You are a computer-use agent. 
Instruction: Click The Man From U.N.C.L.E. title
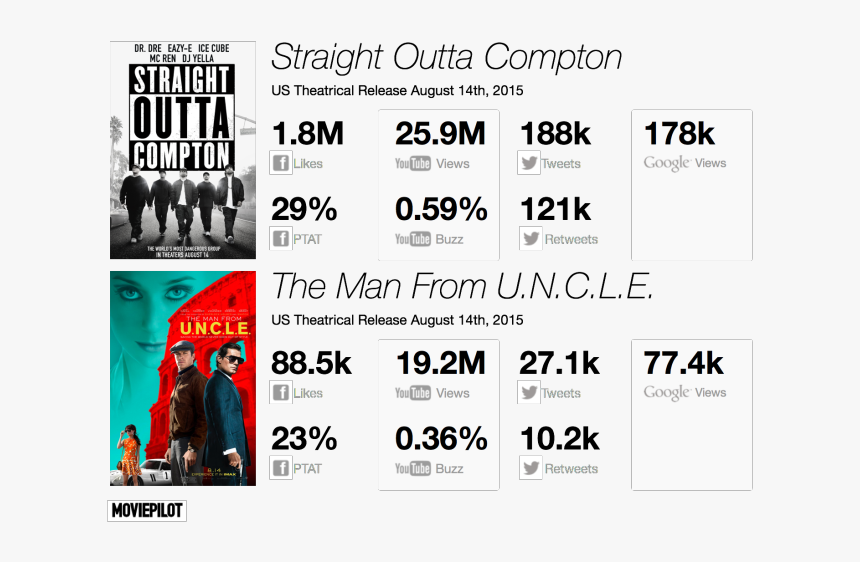pos(462,286)
